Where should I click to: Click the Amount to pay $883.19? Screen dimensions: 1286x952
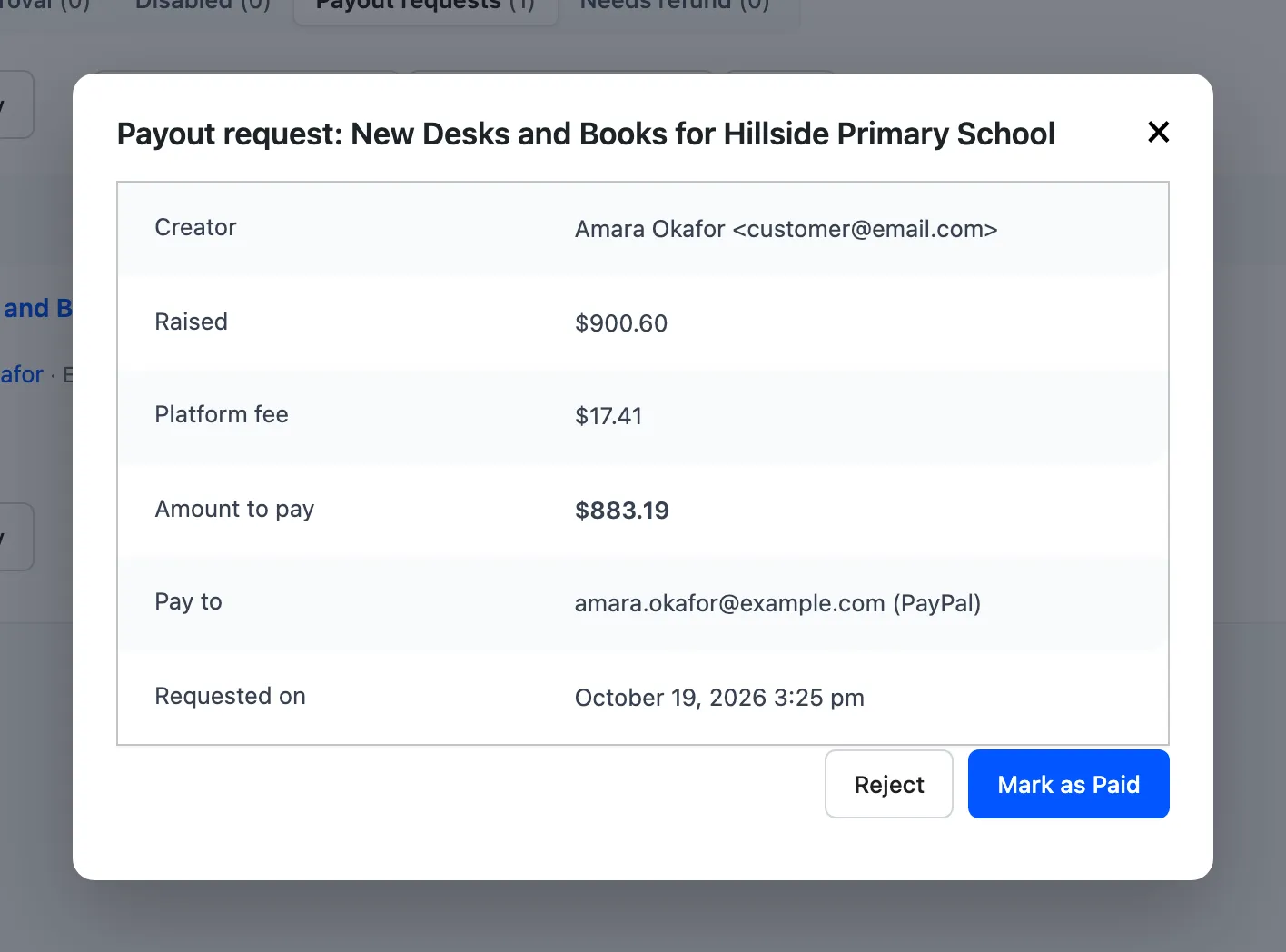[622, 511]
